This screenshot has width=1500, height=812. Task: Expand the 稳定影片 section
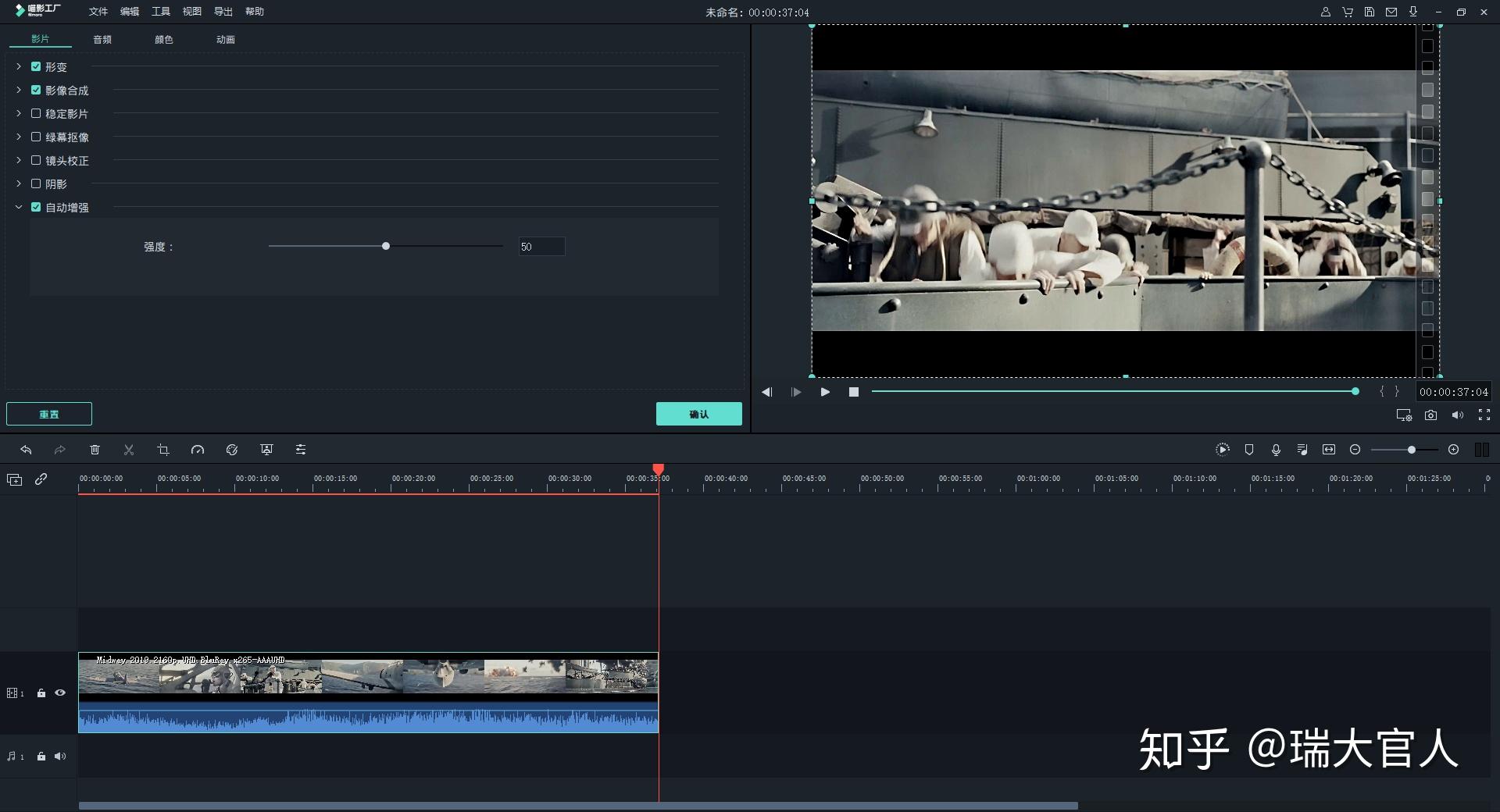pos(19,113)
